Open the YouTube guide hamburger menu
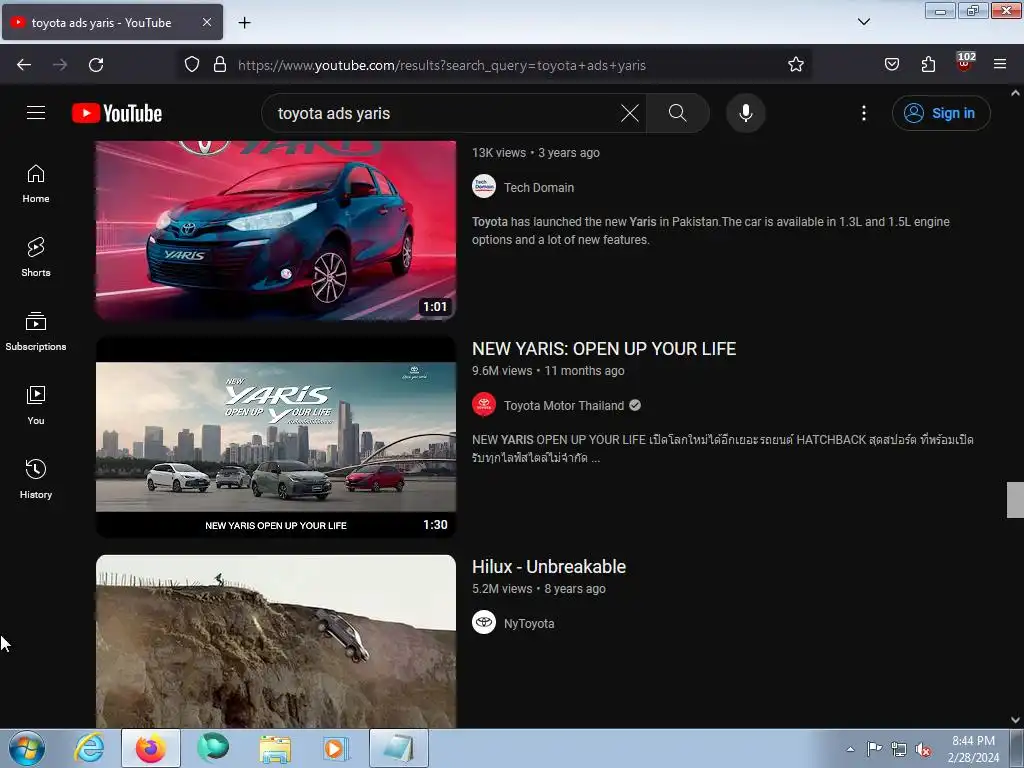Screen dimensions: 1024x768 pyautogui.click(x=36, y=113)
